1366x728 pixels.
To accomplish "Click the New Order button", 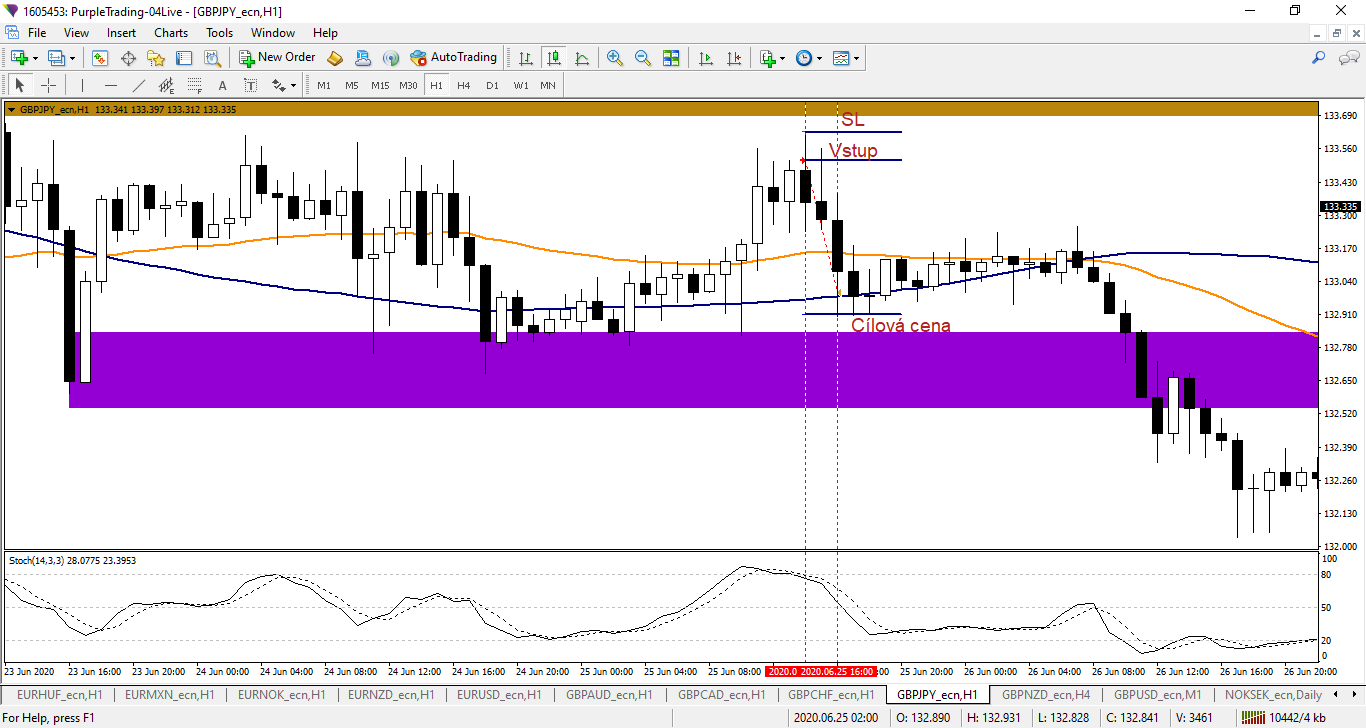I will tap(277, 58).
